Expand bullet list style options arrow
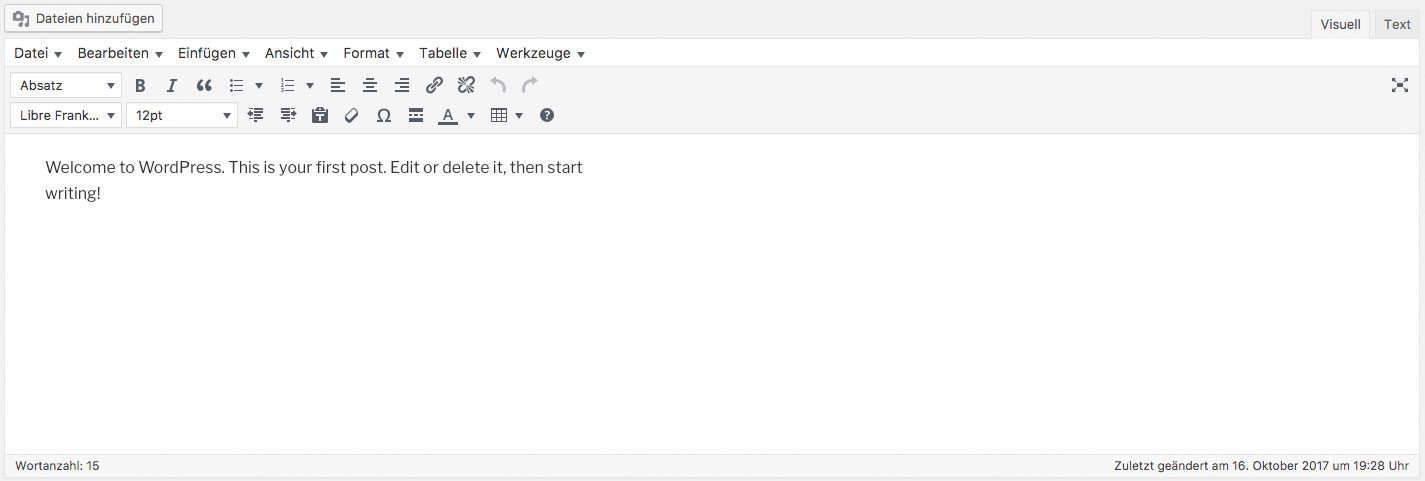 pos(259,85)
